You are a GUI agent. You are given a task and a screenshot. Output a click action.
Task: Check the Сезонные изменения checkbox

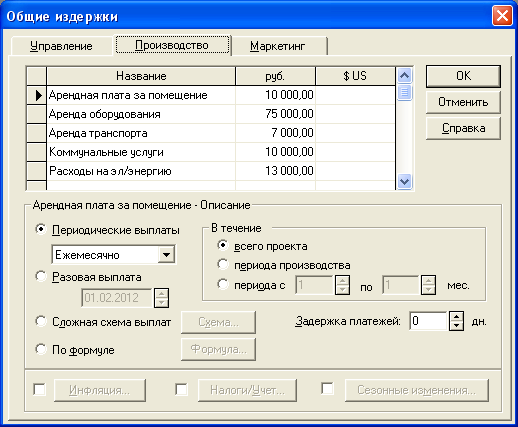(327, 388)
